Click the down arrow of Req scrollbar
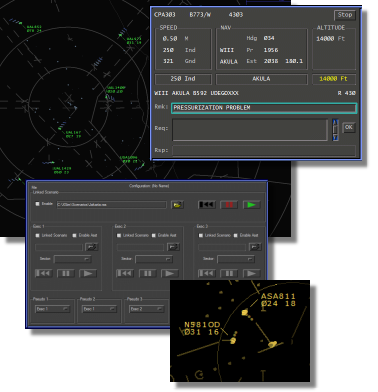The width and height of the screenshot is (378, 392). pyautogui.click(x=336, y=138)
